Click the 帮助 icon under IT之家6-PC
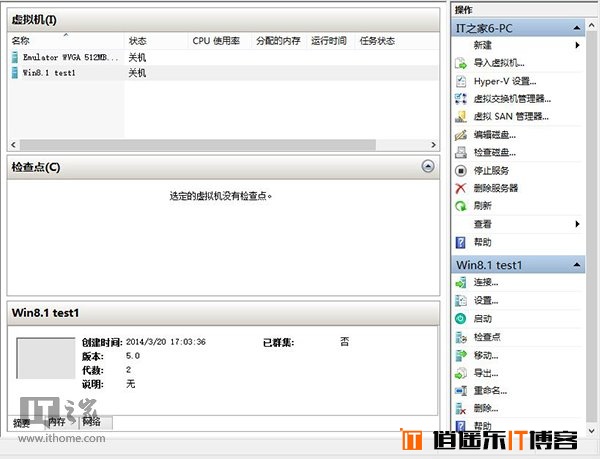 coord(461,242)
